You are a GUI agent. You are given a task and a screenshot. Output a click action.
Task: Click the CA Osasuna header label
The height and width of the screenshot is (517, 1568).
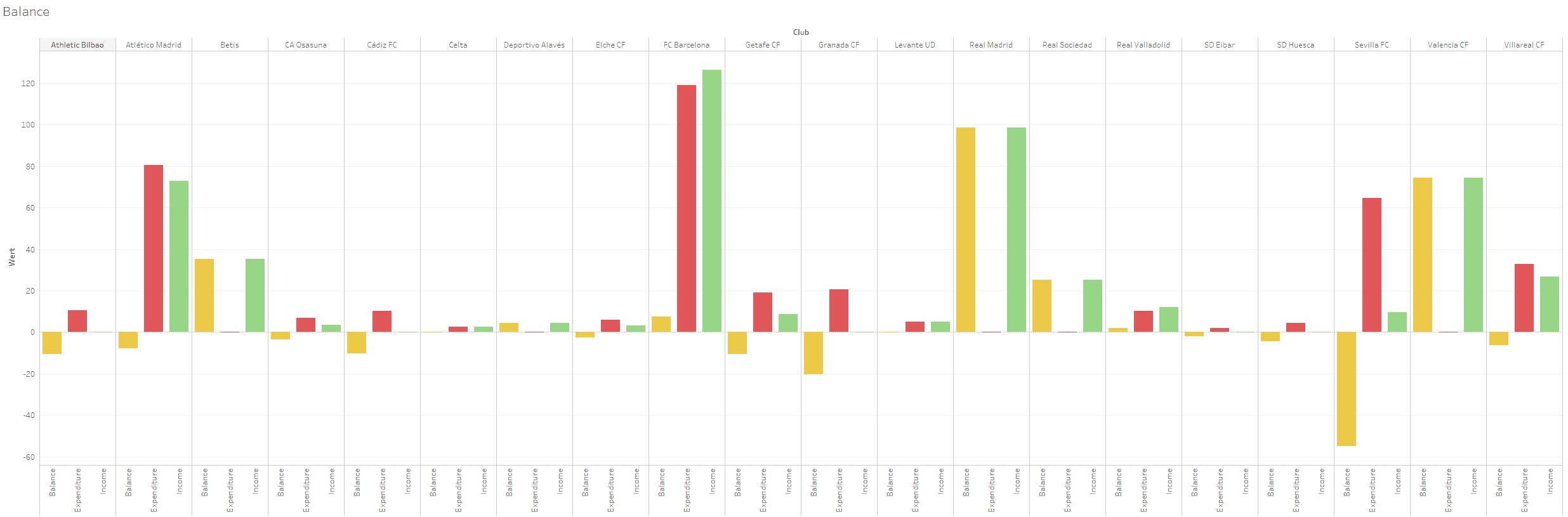click(x=306, y=45)
